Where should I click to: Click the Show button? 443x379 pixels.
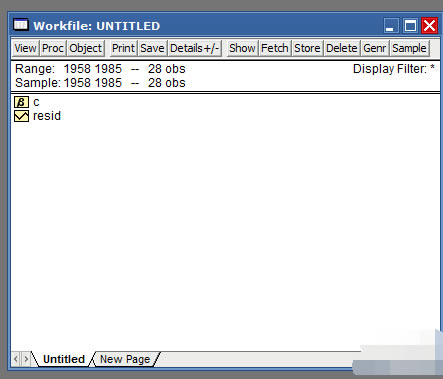tap(242, 48)
